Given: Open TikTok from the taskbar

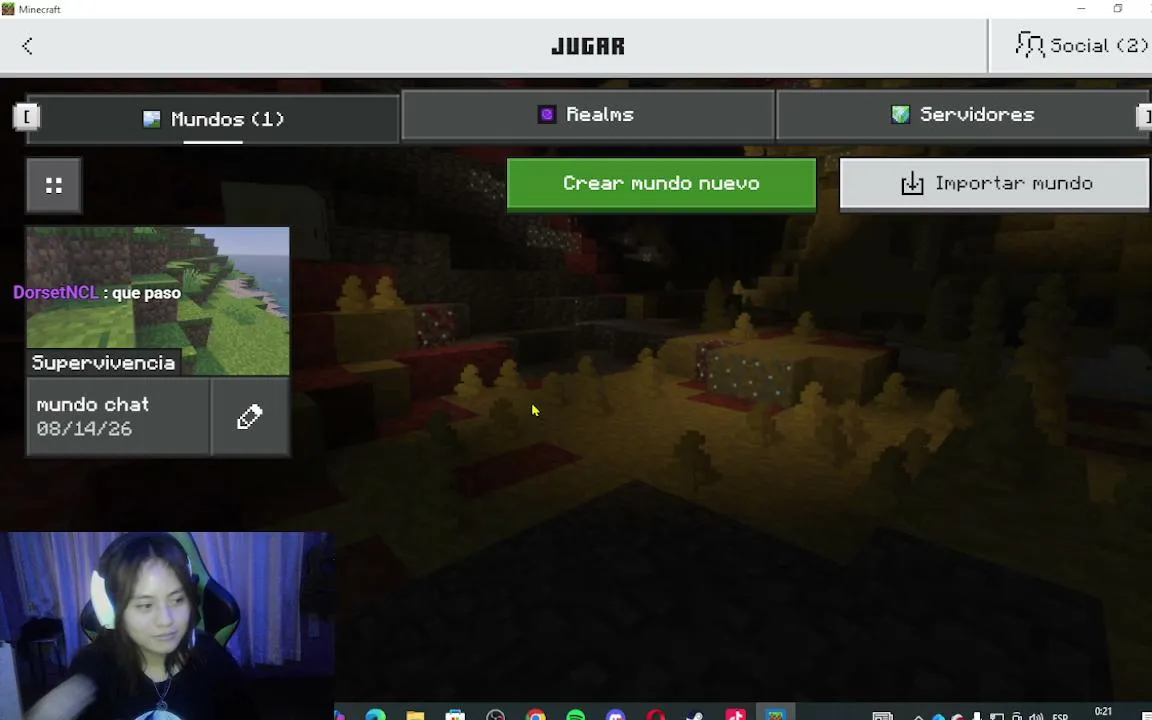Looking at the screenshot, I should [x=735, y=715].
